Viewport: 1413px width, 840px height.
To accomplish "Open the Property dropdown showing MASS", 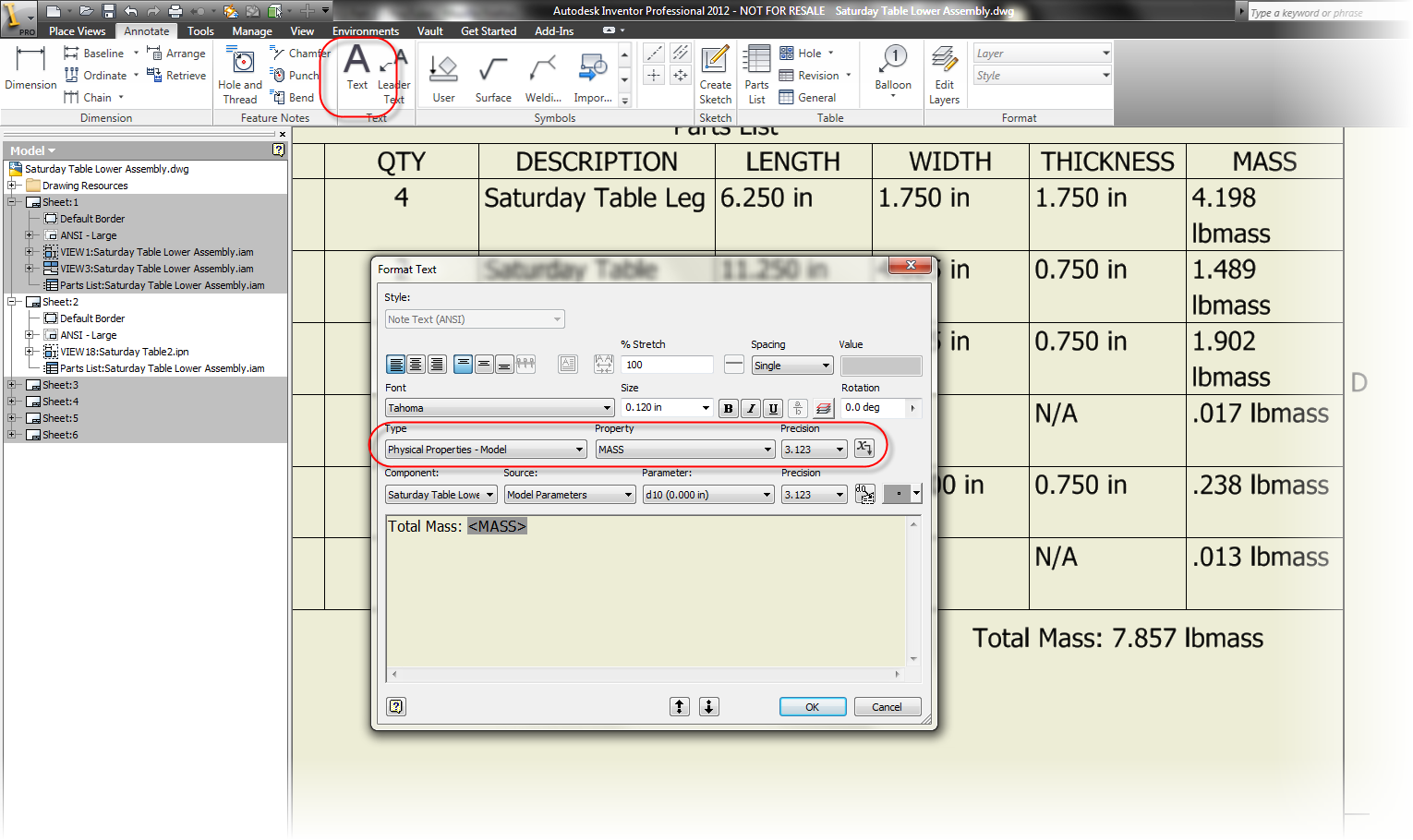I will tap(684, 449).
